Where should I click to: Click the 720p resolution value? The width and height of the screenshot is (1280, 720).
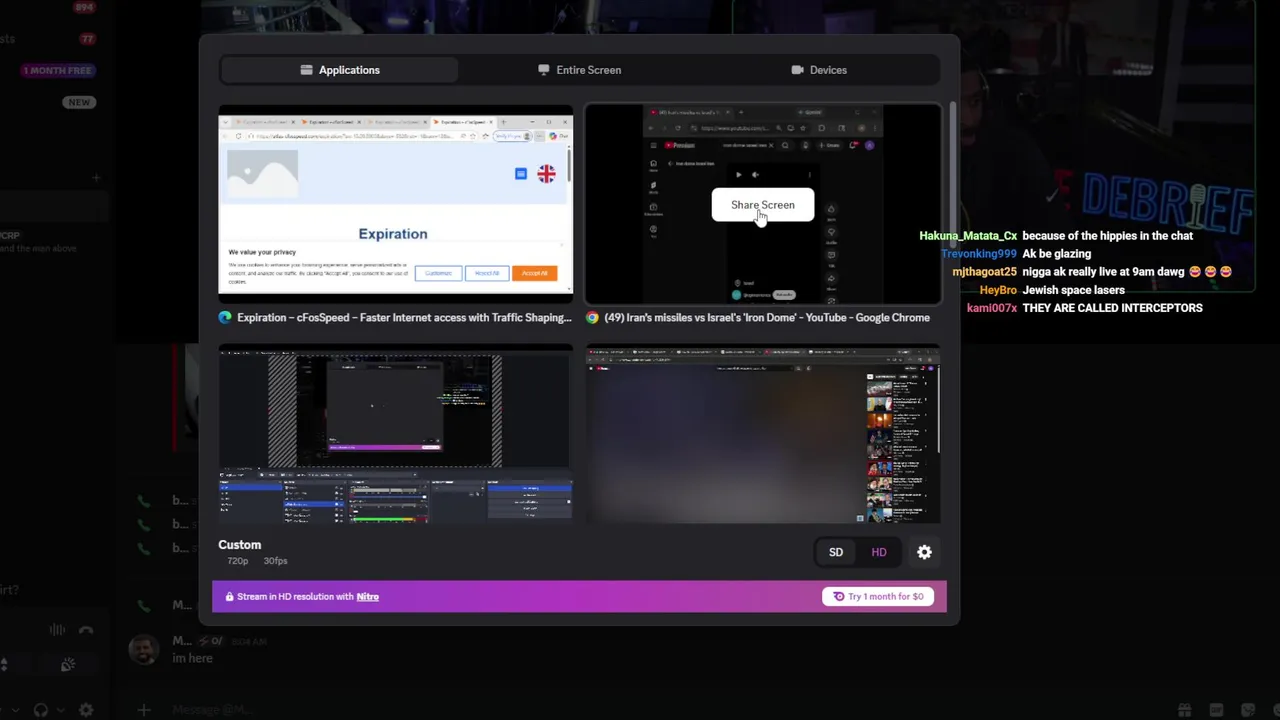[x=237, y=561]
